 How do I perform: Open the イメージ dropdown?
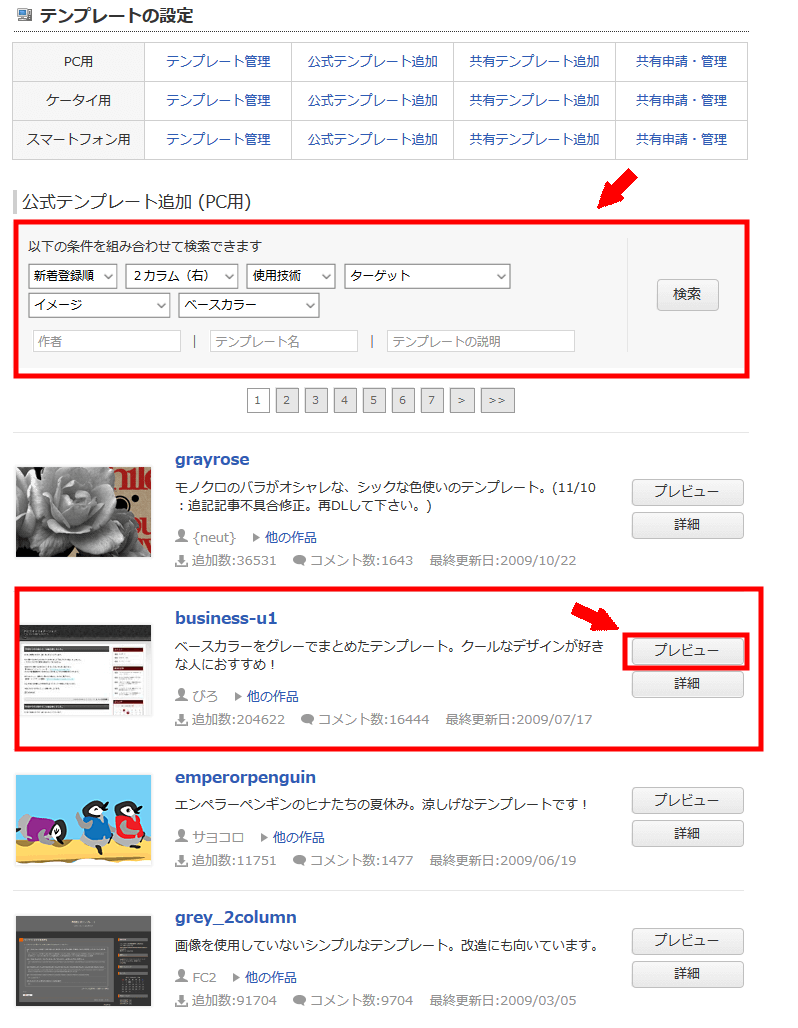tap(99, 306)
